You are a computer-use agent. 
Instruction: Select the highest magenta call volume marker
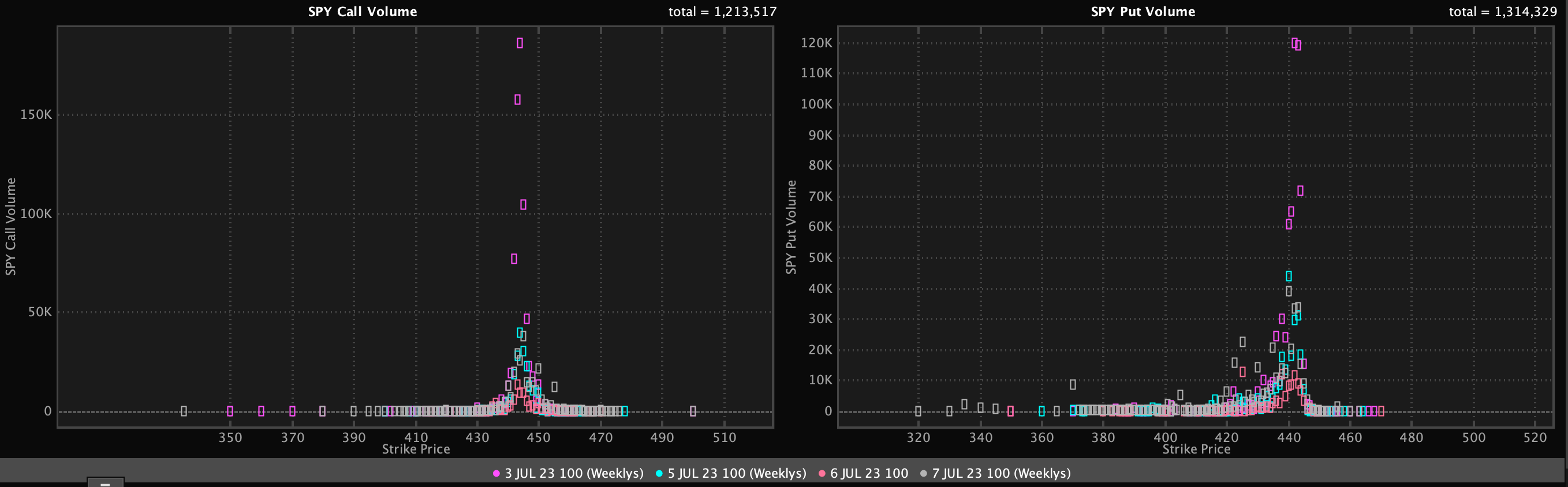tap(520, 43)
